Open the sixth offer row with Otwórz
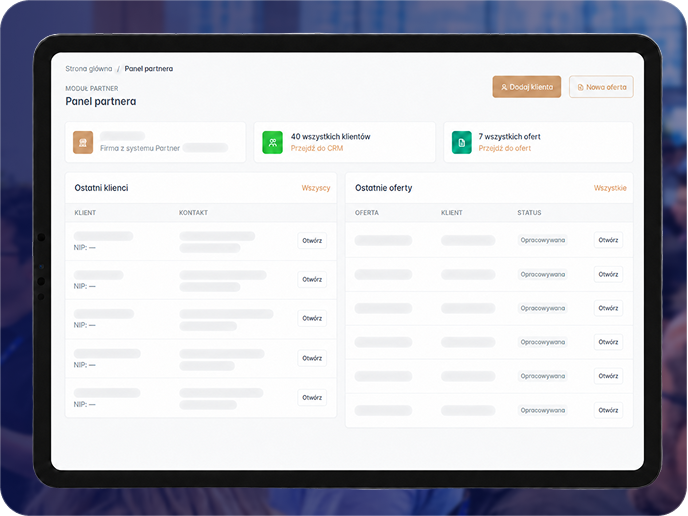The width and height of the screenshot is (688, 516). click(x=608, y=410)
